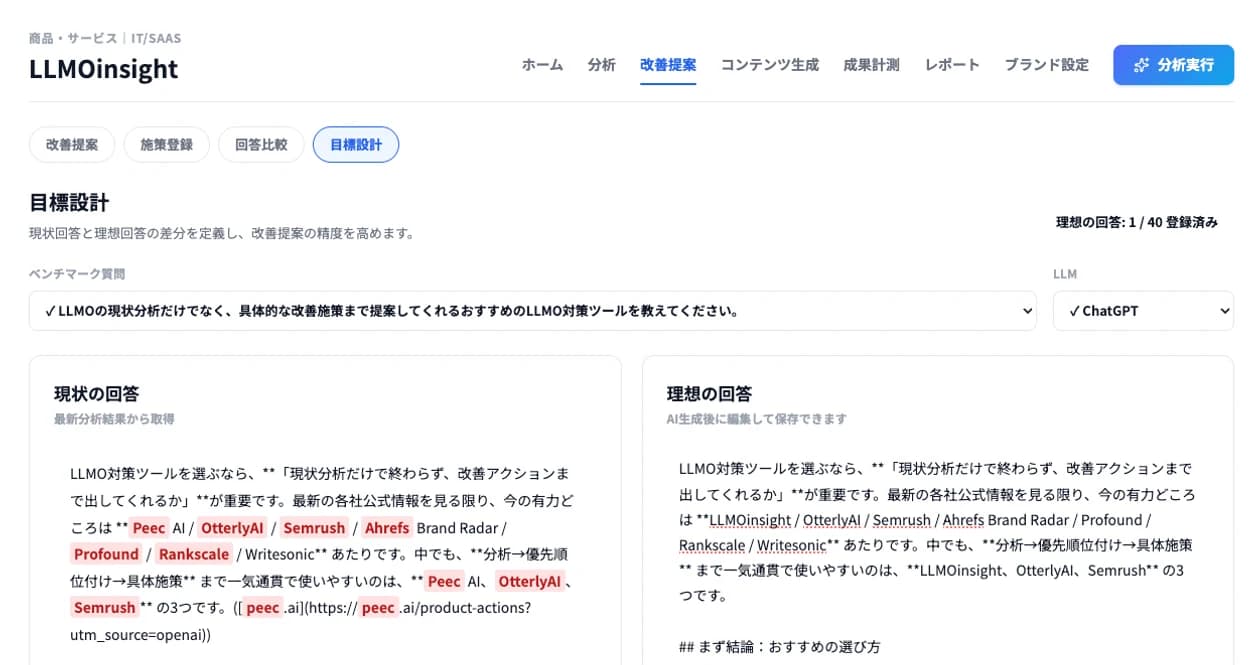Go to the コンテンツ生成 tab

point(770,65)
